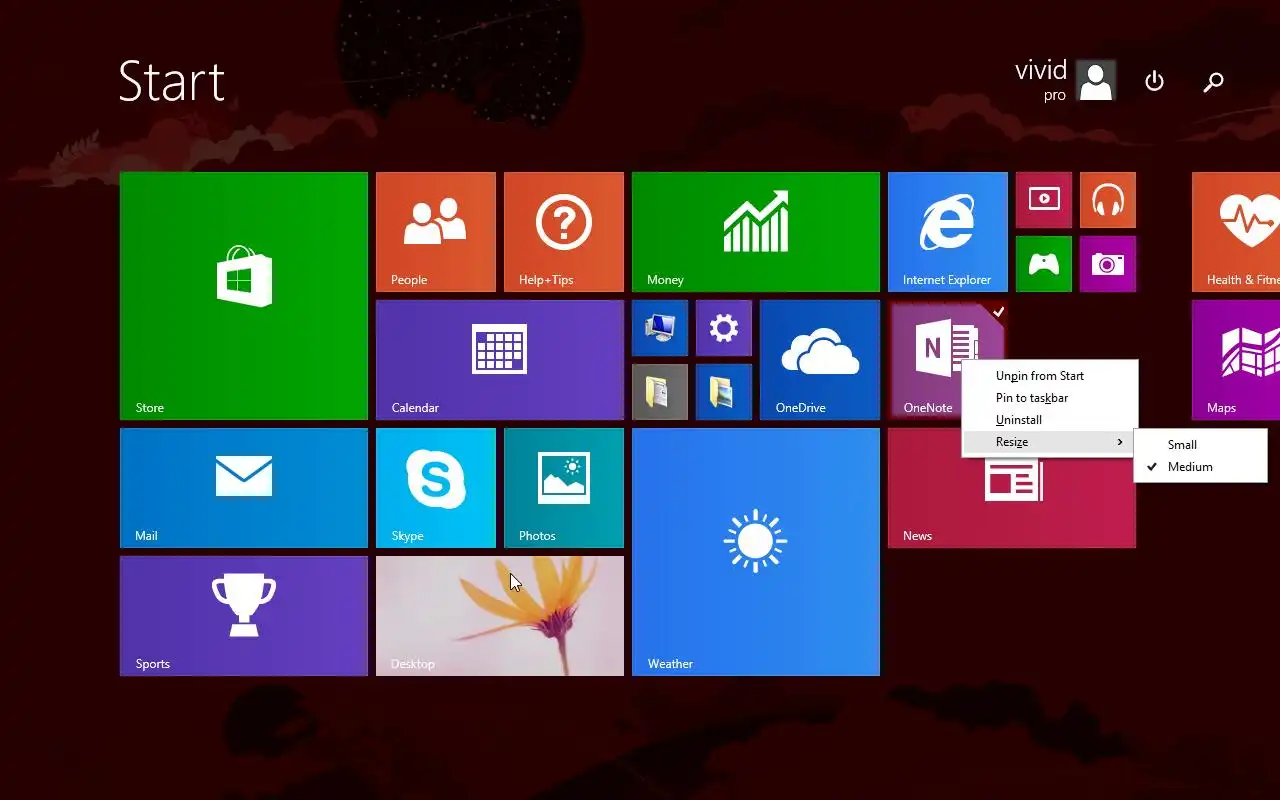
Task: Open the small Documents folder tile
Action: [660, 392]
